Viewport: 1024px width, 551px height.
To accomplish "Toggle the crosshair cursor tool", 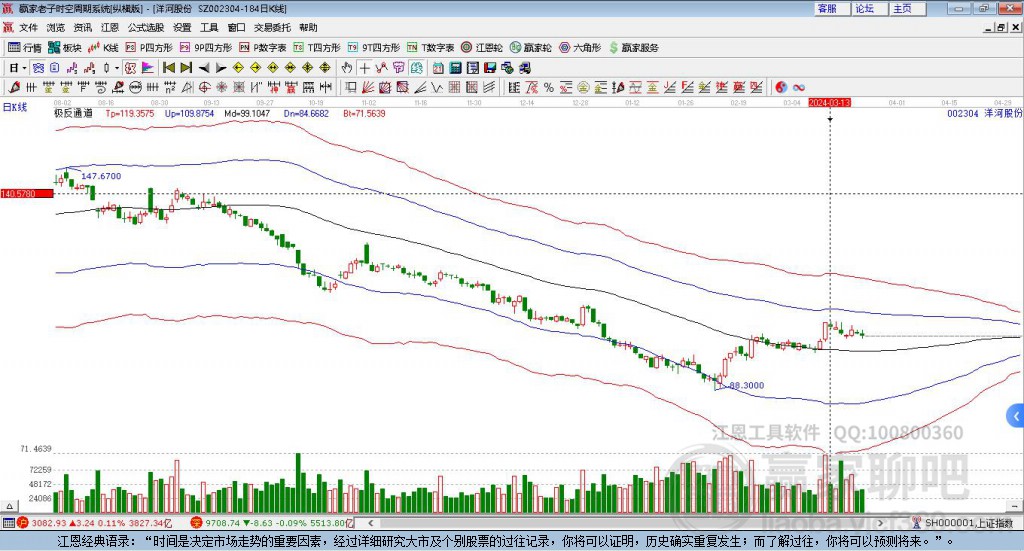I will pos(364,68).
